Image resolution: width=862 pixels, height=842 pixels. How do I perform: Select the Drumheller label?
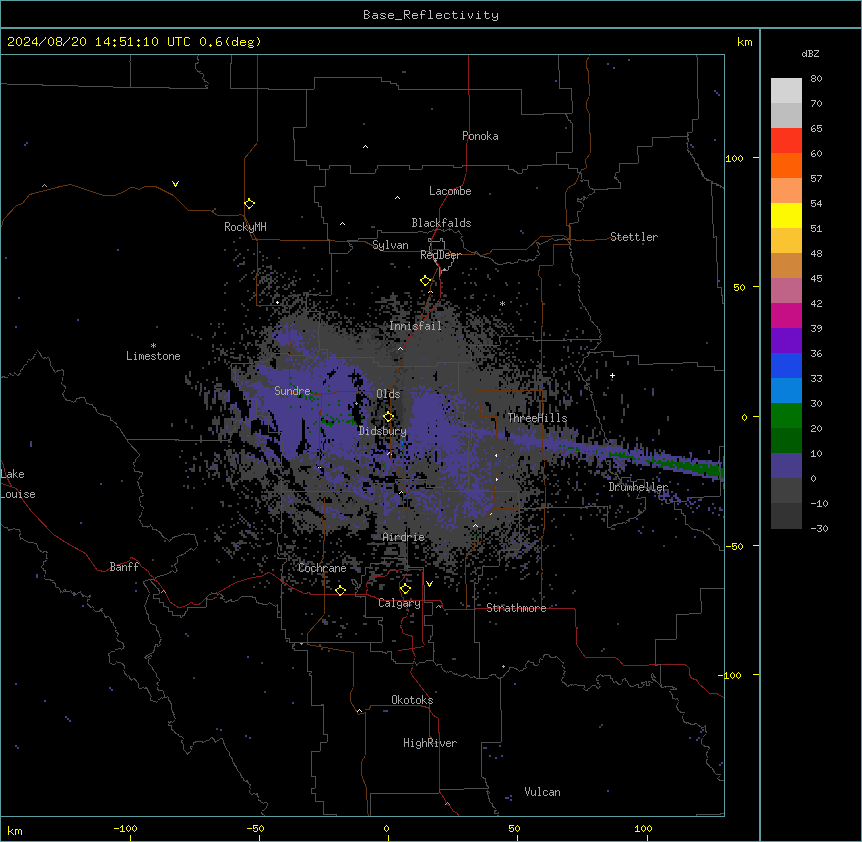tap(638, 487)
